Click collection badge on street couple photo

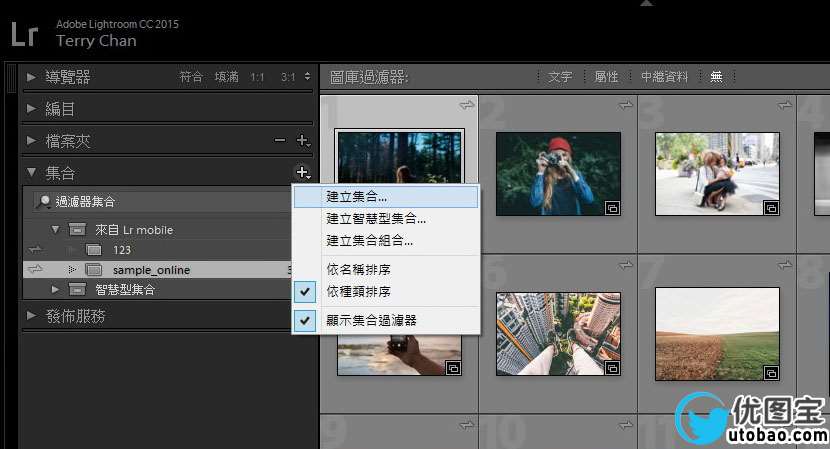[x=771, y=208]
